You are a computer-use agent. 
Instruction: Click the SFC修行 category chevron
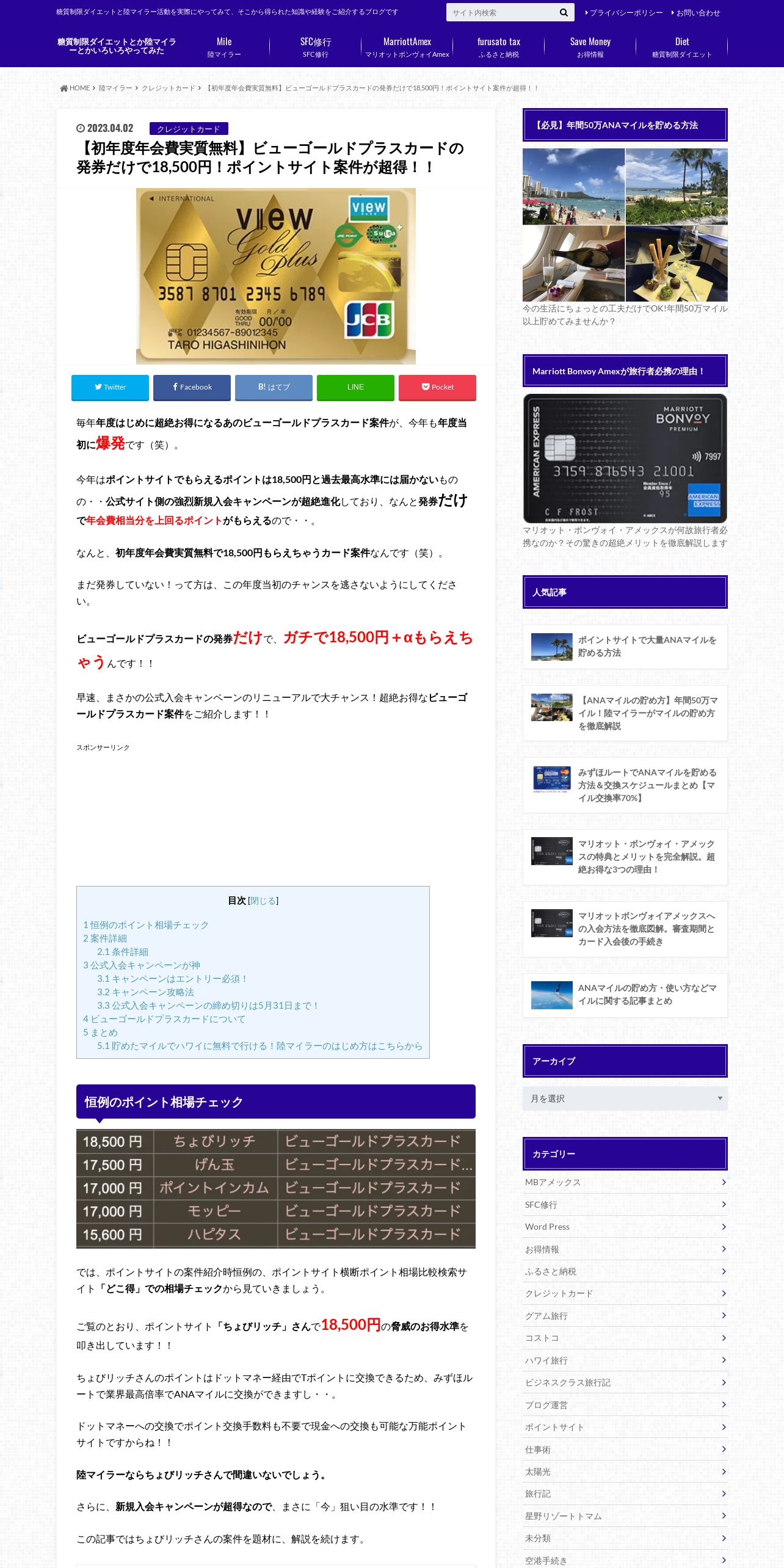coord(724,1205)
